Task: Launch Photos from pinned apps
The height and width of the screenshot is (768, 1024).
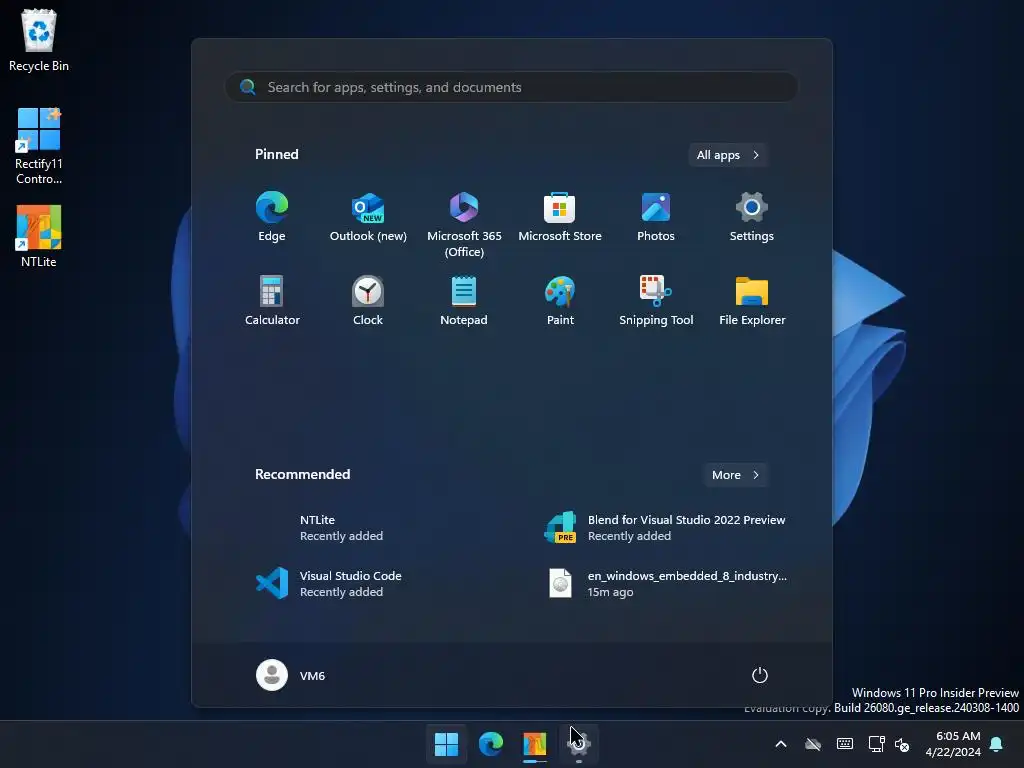Action: [x=656, y=218]
